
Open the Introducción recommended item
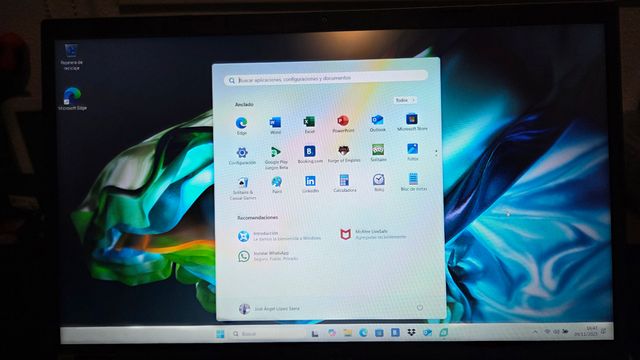pos(279,236)
